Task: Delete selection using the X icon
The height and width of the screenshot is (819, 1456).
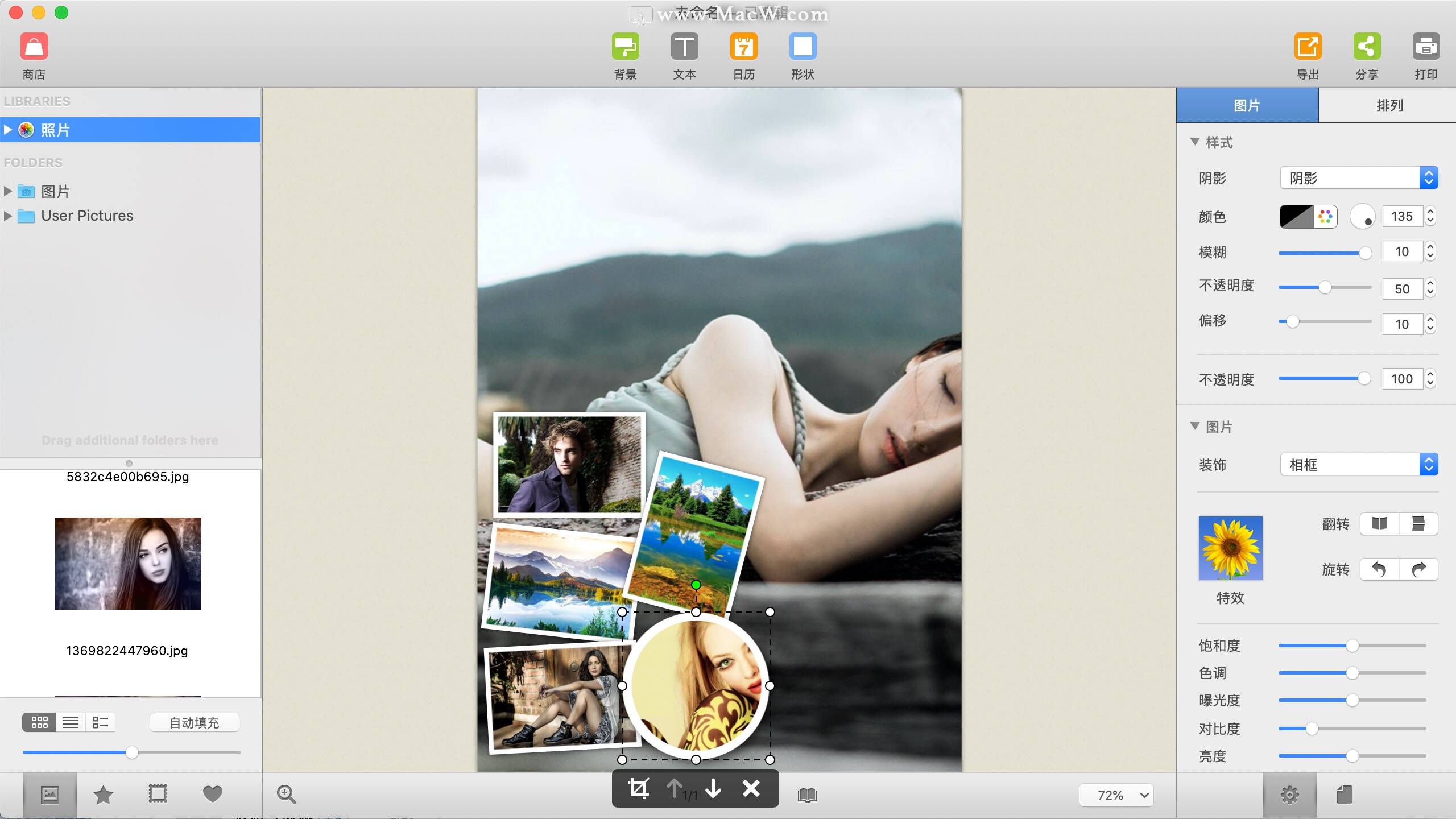Action: pos(751,789)
